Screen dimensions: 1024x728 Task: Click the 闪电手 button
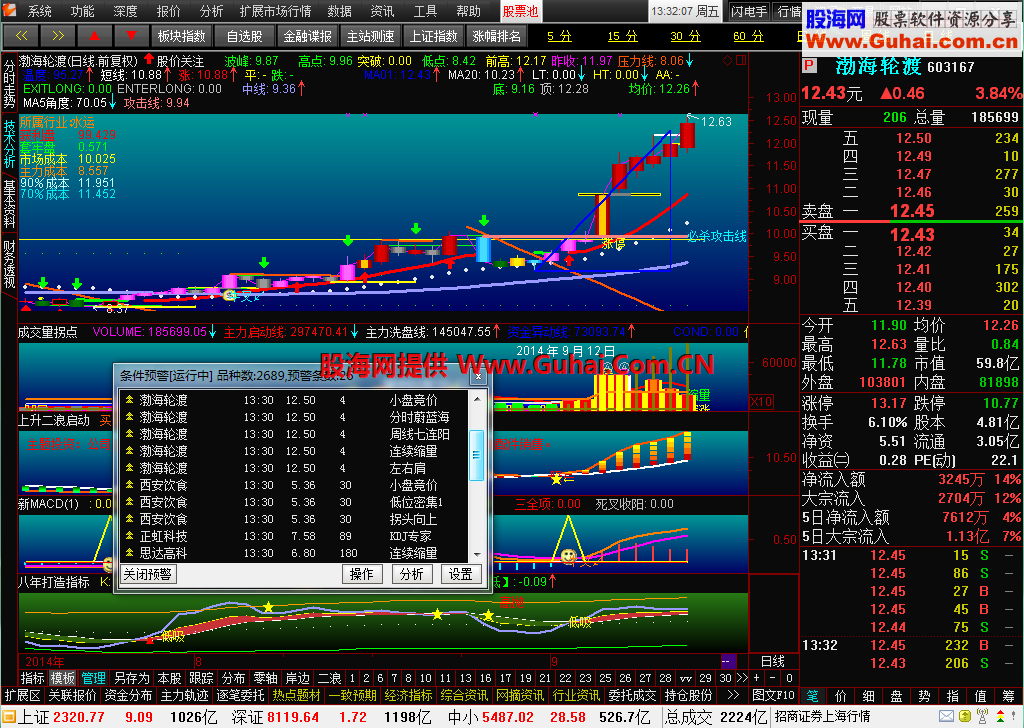click(749, 11)
